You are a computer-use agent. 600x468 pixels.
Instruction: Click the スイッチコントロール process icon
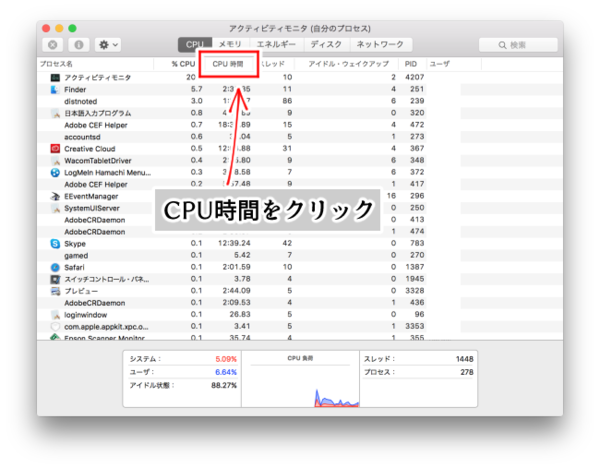(55, 279)
